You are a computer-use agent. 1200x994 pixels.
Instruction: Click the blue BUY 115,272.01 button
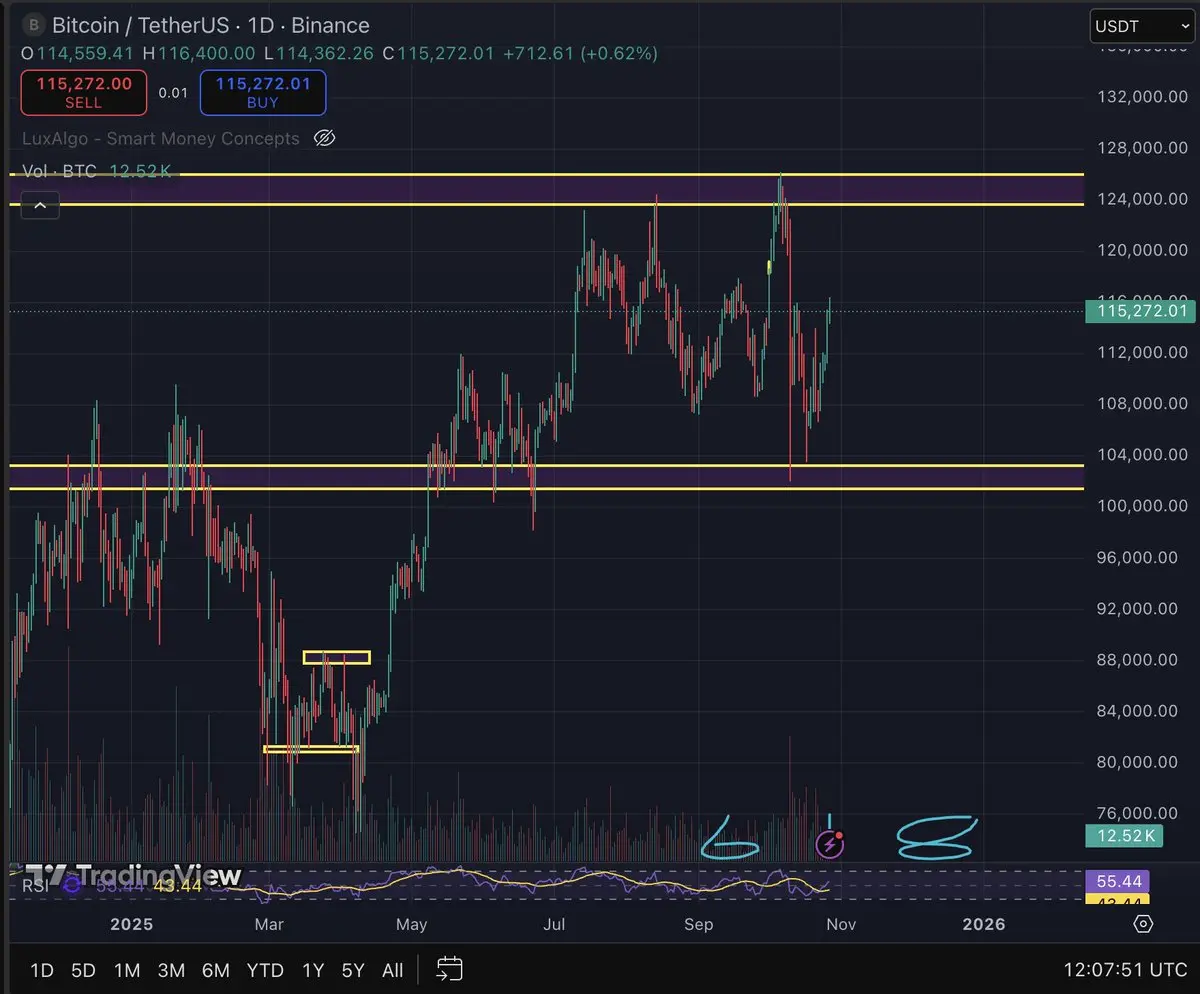(263, 92)
